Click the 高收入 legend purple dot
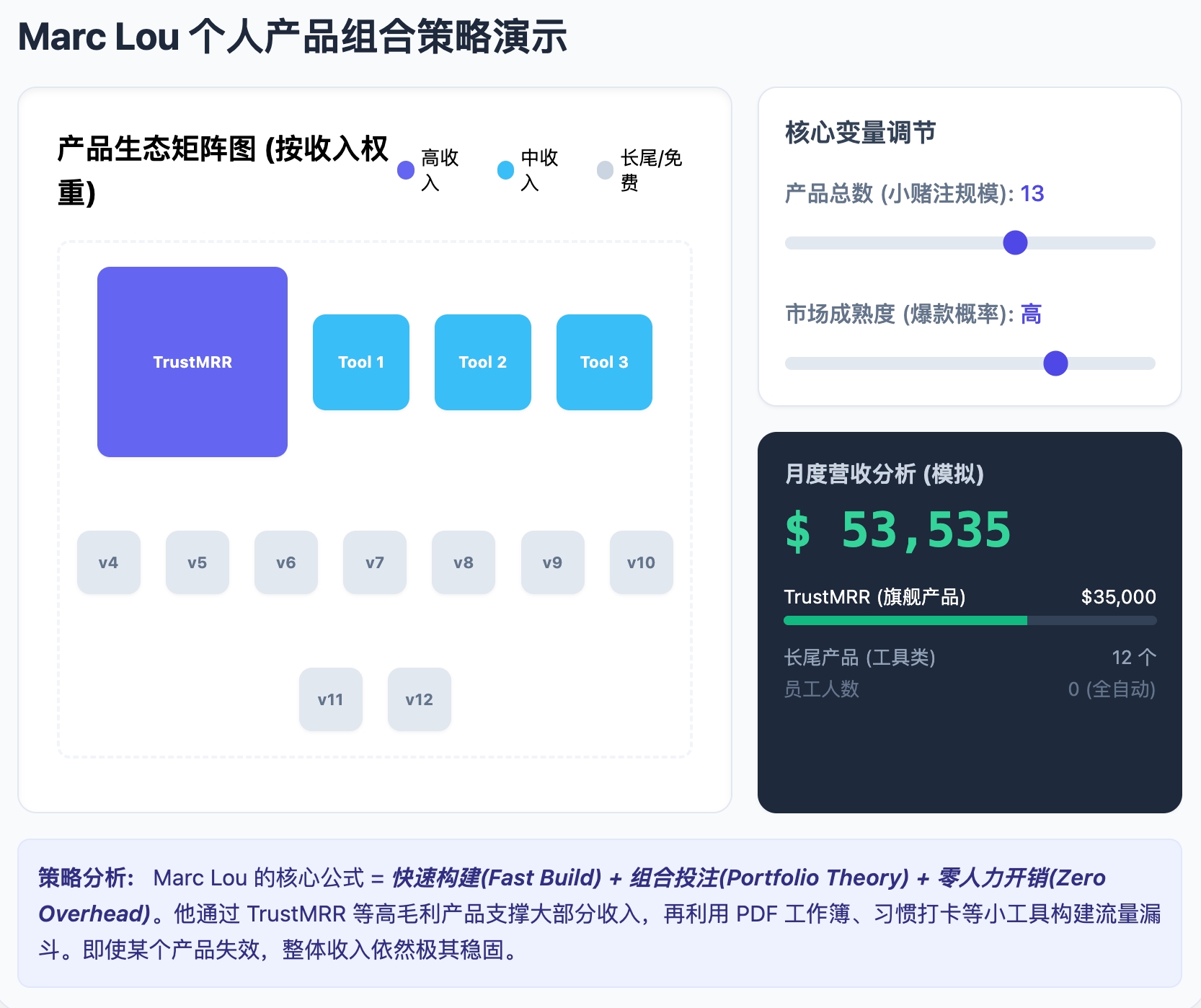Screen dimensions: 1201x1008 tap(406, 170)
